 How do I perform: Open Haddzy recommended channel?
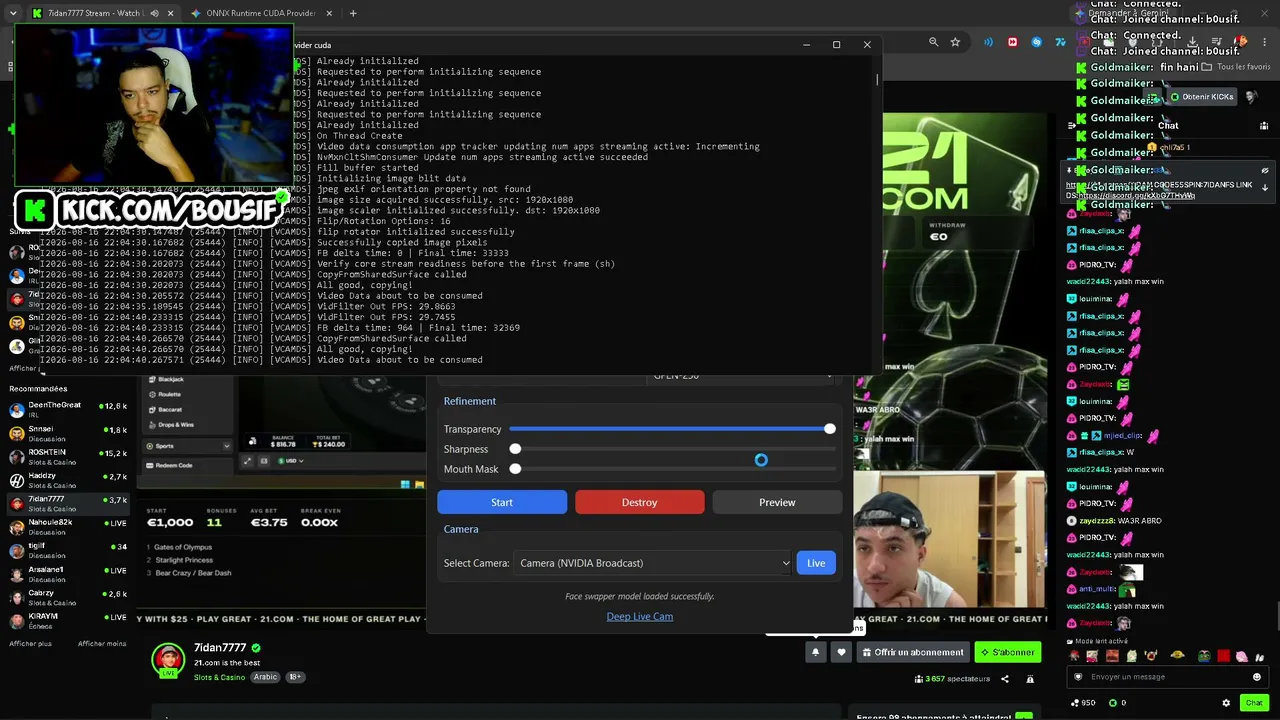click(x=68, y=479)
